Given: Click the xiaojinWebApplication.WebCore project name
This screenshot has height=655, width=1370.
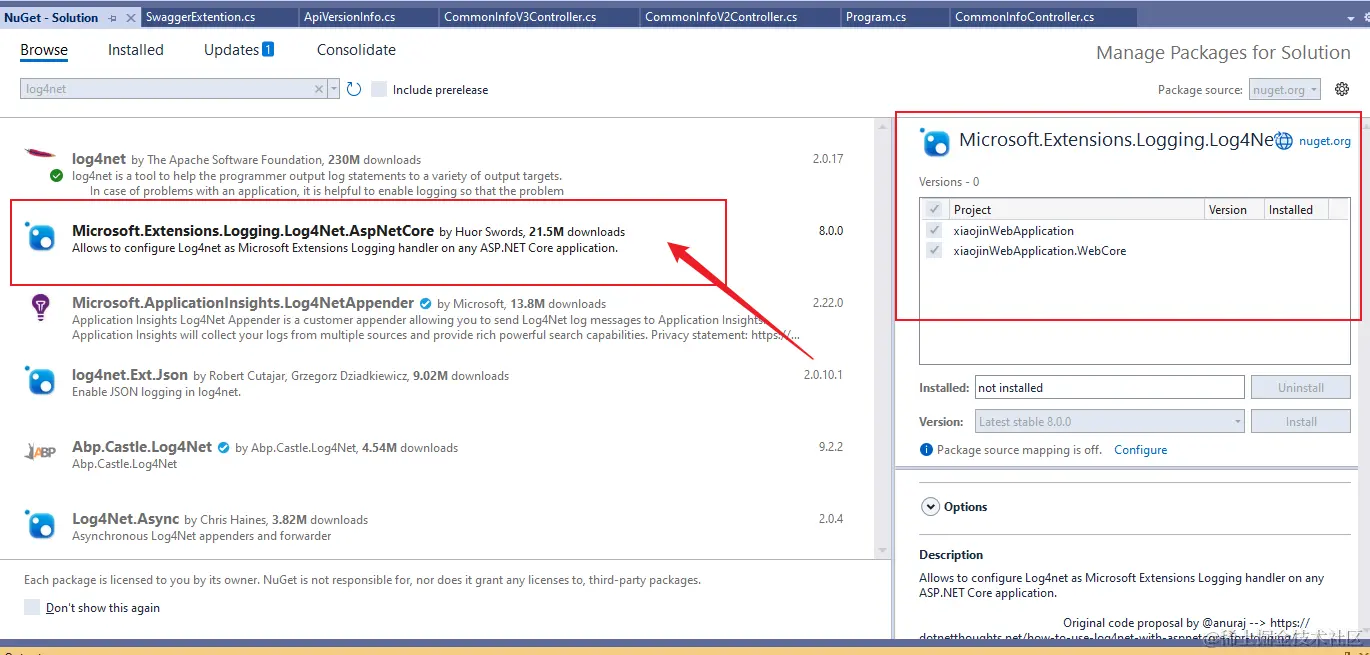Looking at the screenshot, I should [x=1040, y=250].
